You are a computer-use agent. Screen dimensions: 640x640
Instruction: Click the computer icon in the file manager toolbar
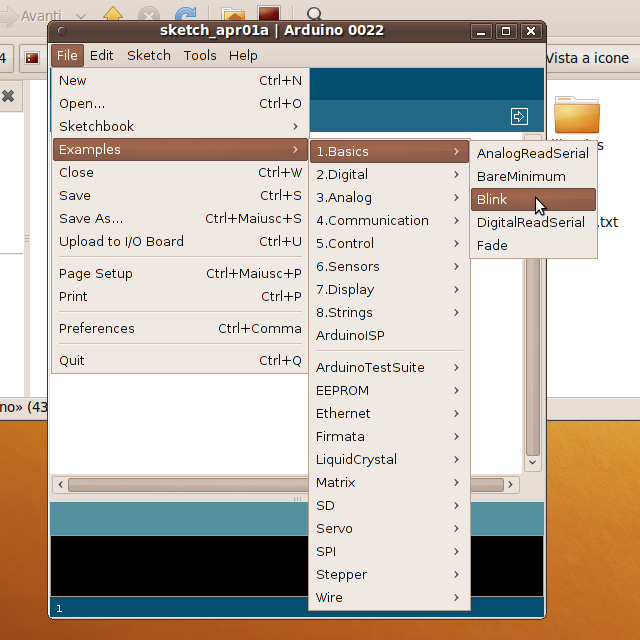pos(268,15)
